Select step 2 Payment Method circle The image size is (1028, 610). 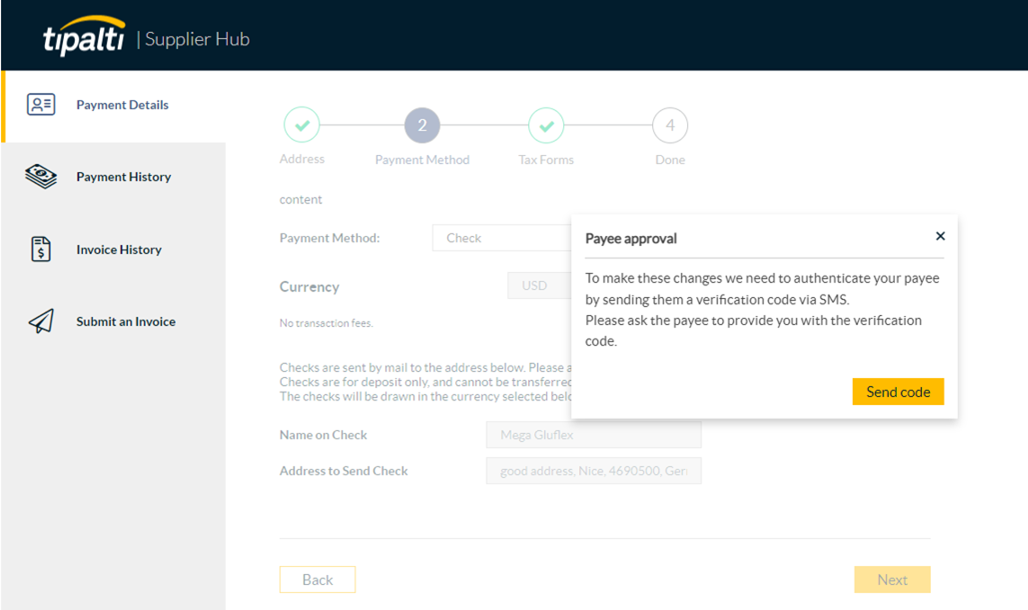pyautogui.click(x=422, y=125)
